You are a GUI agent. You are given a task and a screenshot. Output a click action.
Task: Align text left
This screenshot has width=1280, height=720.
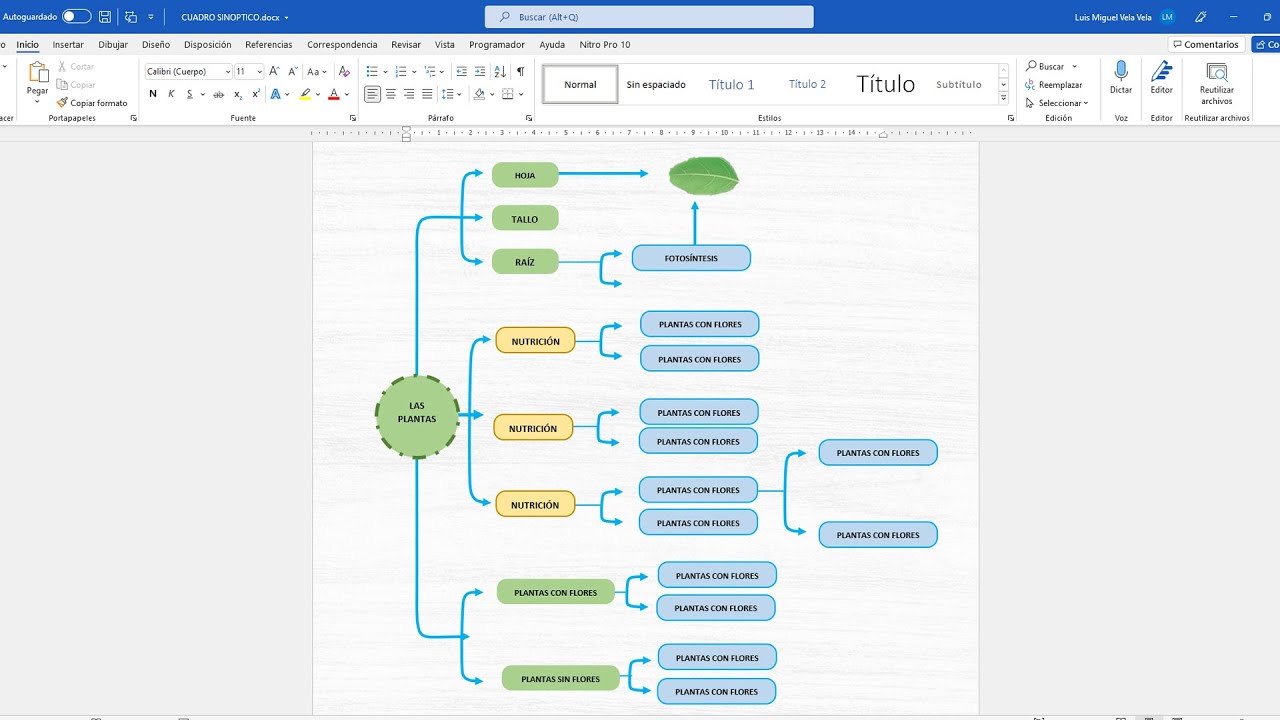pyautogui.click(x=372, y=94)
